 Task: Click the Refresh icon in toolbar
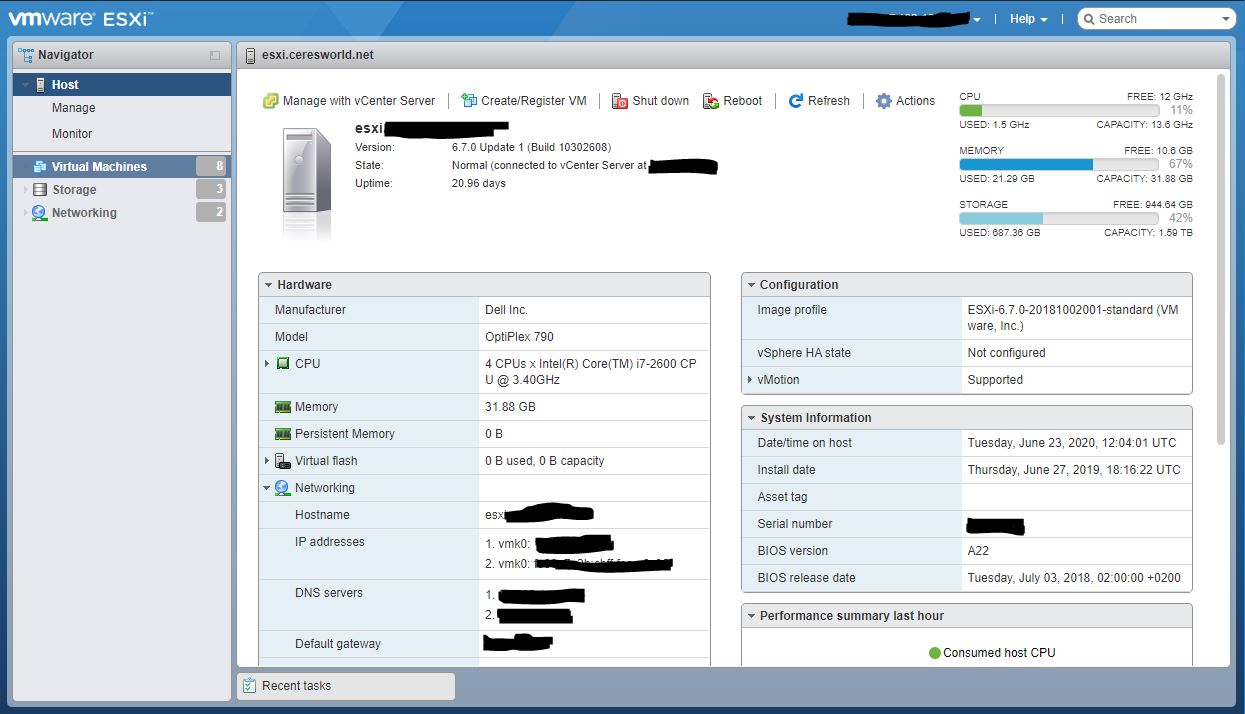(x=796, y=101)
